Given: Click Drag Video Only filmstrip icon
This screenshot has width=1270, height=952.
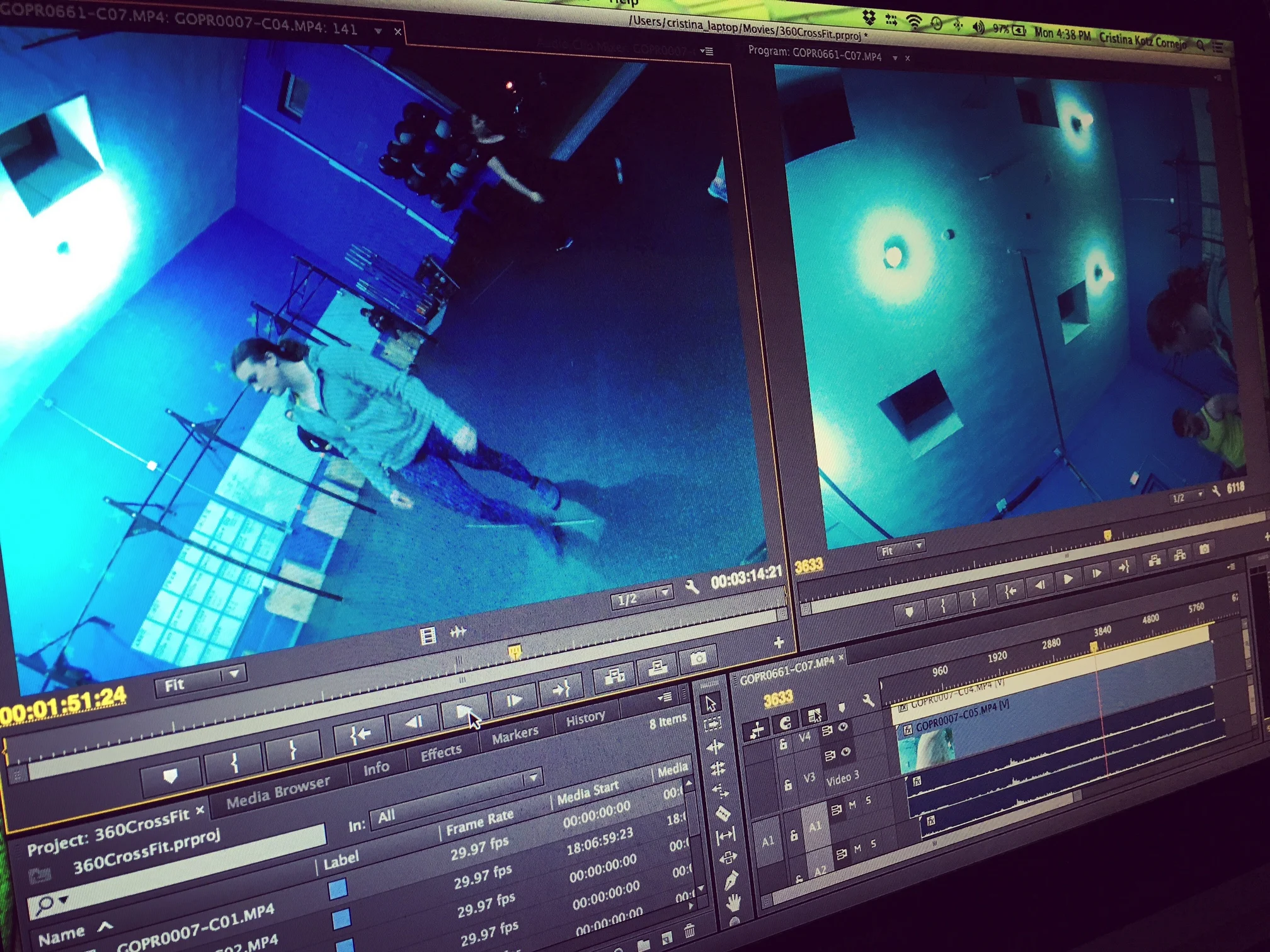Looking at the screenshot, I should coord(428,635).
